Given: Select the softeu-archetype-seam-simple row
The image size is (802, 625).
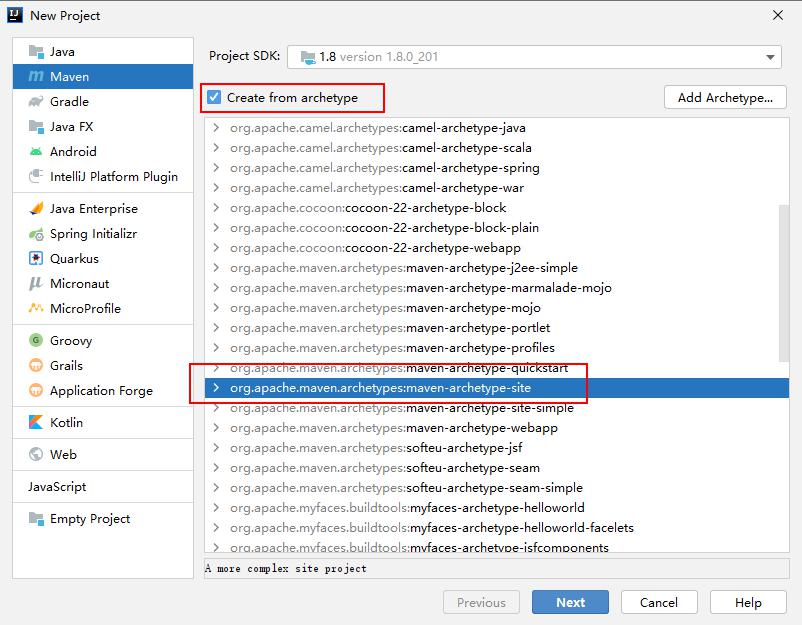Looking at the screenshot, I should coord(497,487).
